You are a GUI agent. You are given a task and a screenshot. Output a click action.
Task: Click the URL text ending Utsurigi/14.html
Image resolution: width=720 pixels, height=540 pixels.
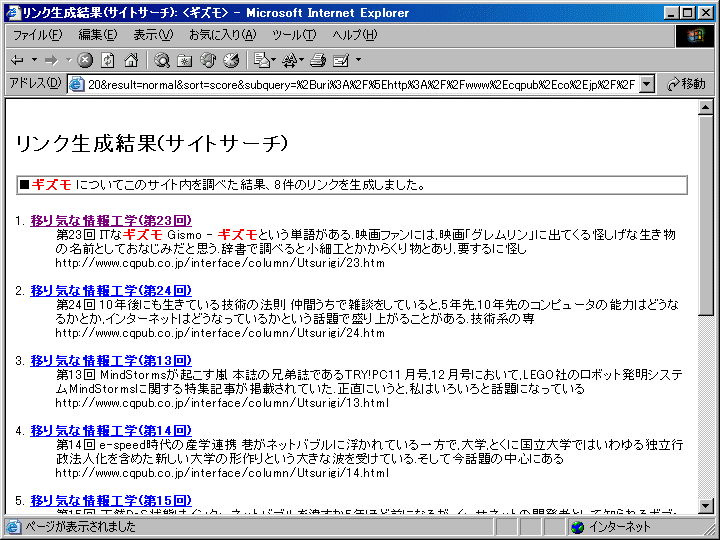(222, 473)
